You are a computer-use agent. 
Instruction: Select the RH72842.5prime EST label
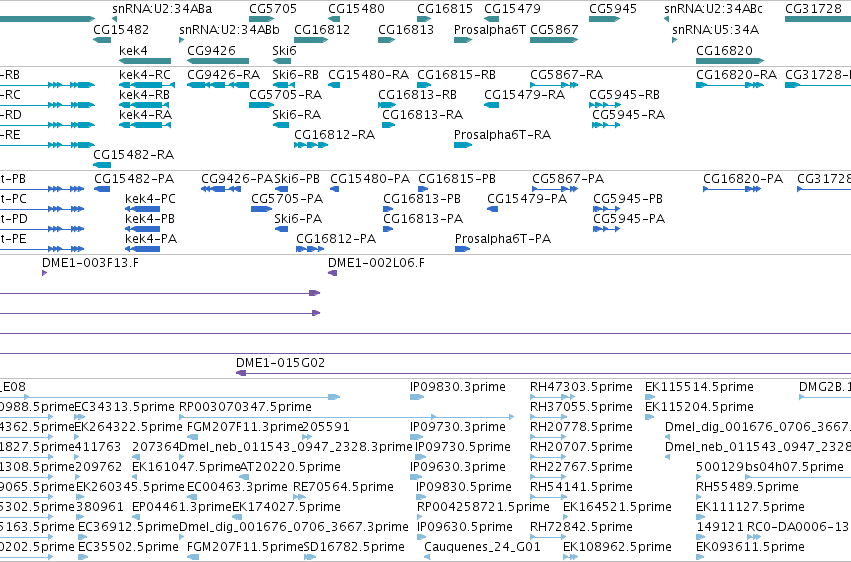click(x=581, y=527)
